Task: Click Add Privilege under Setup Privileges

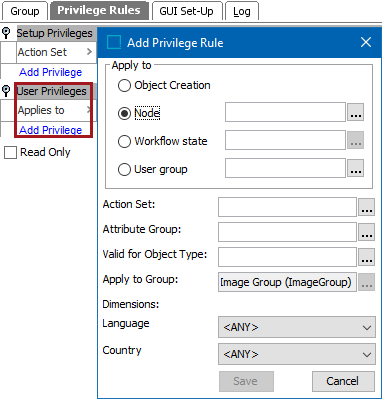Action: click(x=51, y=72)
